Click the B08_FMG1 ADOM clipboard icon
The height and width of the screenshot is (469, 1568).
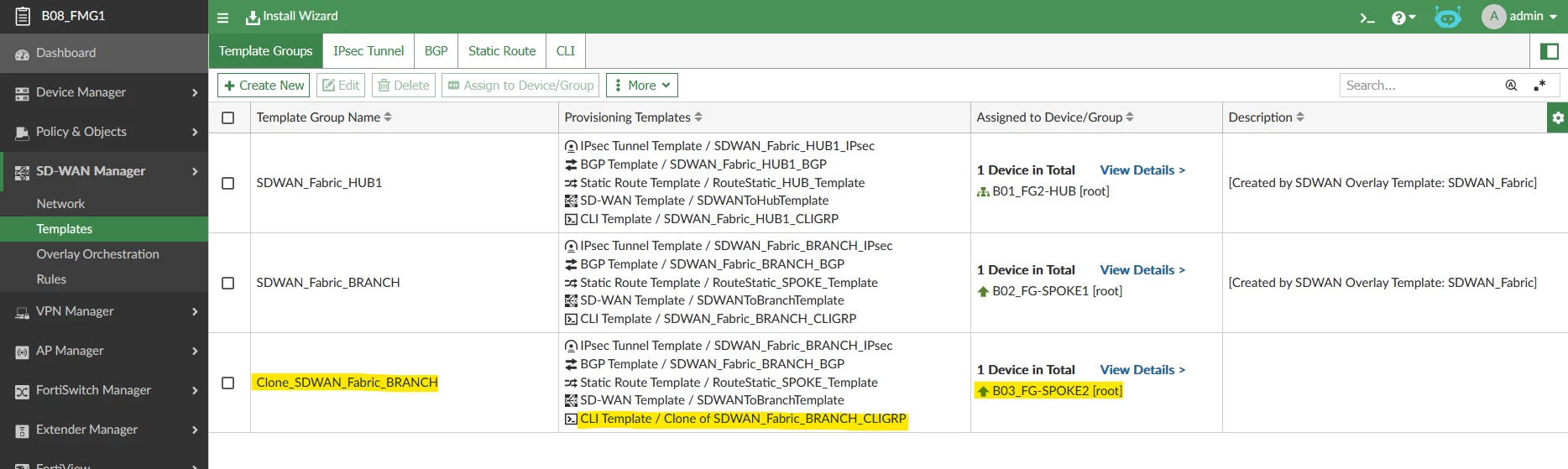[23, 16]
